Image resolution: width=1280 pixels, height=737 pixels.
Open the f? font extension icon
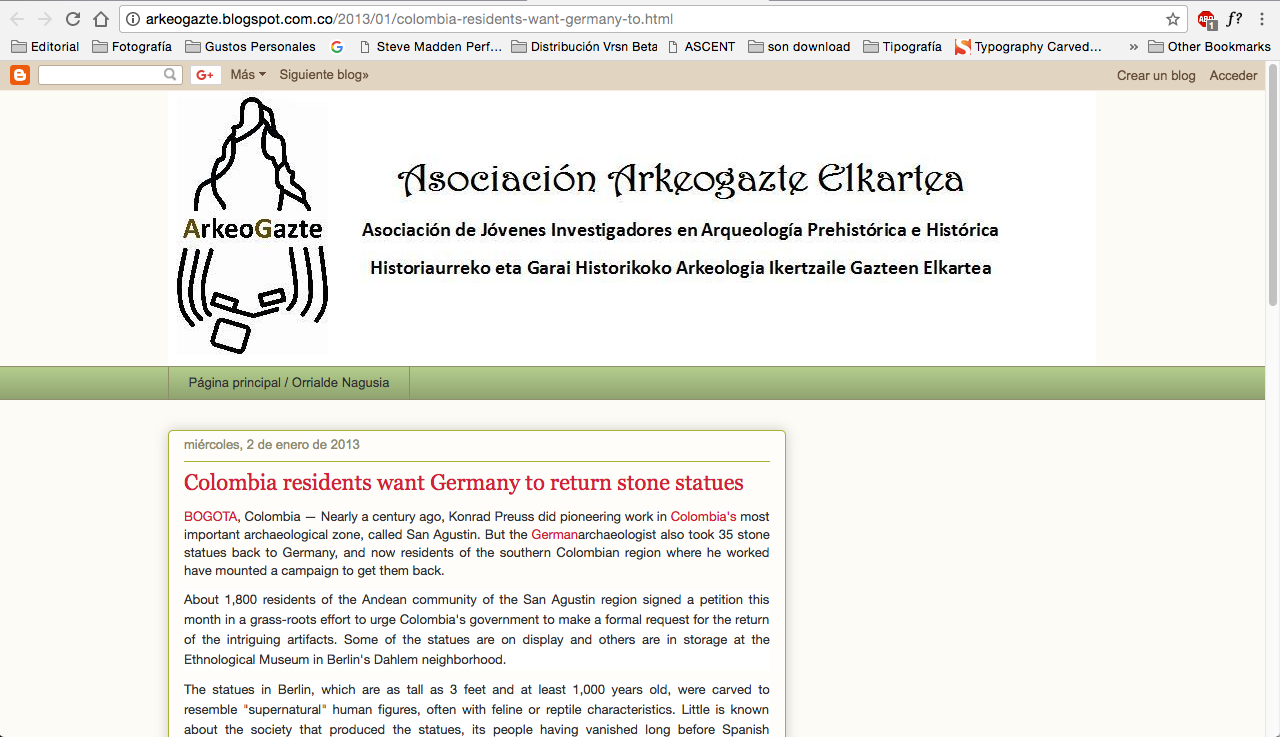coord(1235,19)
